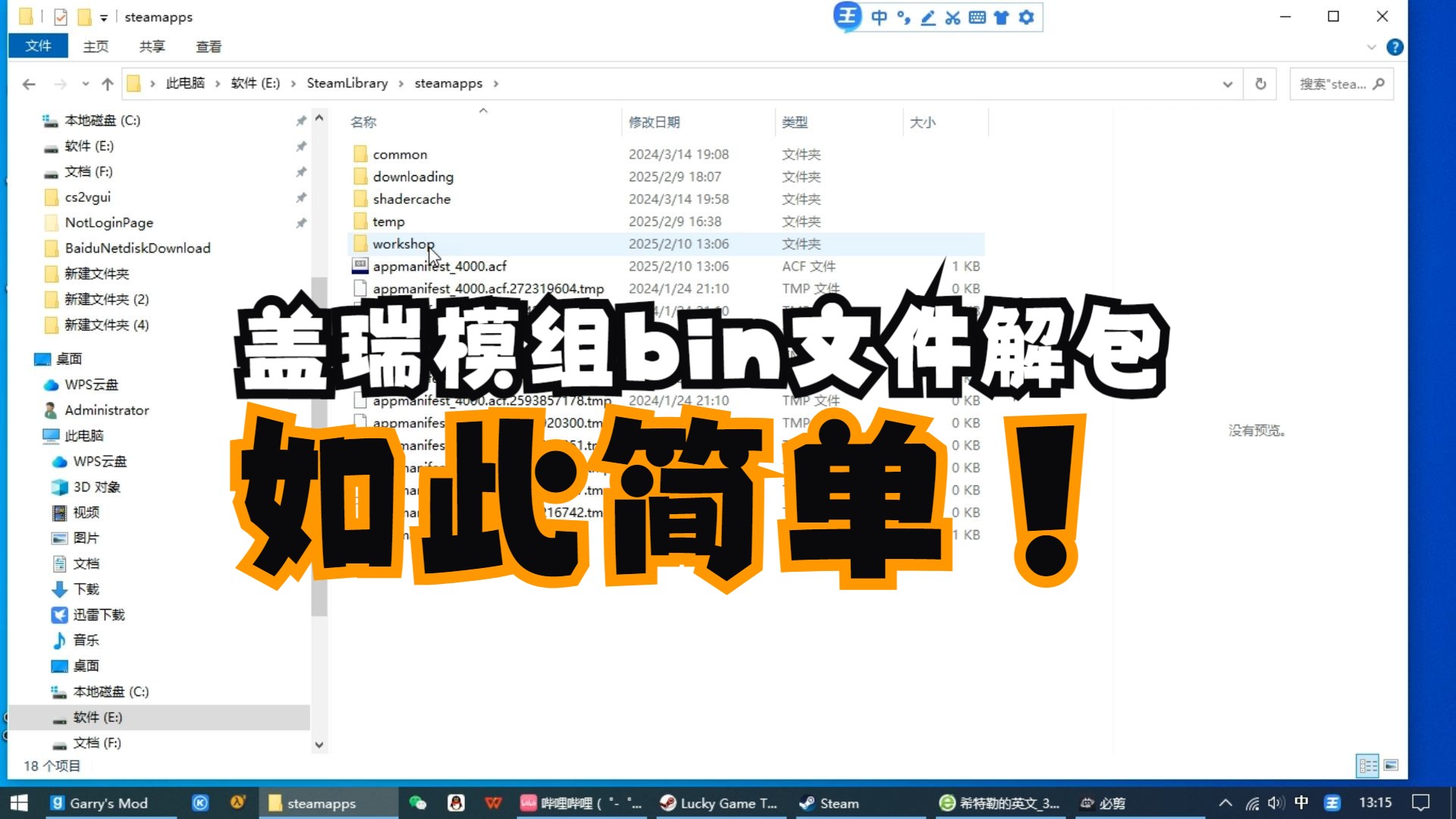
Task: Open the help question mark icon
Action: 1395,47
